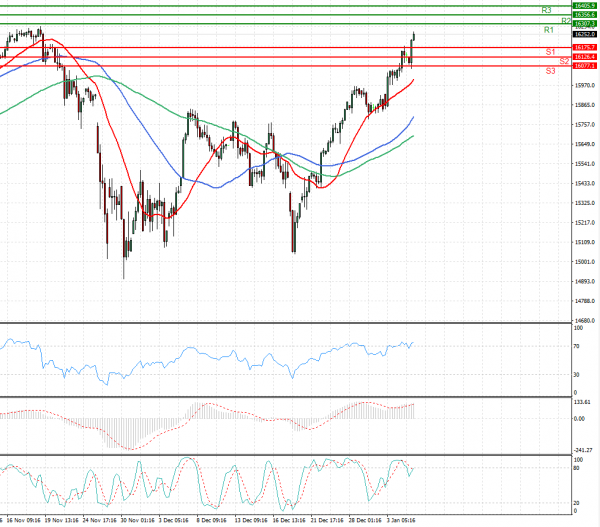This screenshot has height=527, width=600.
Task: Click price axis value 15865.0
Action: click(x=585, y=105)
